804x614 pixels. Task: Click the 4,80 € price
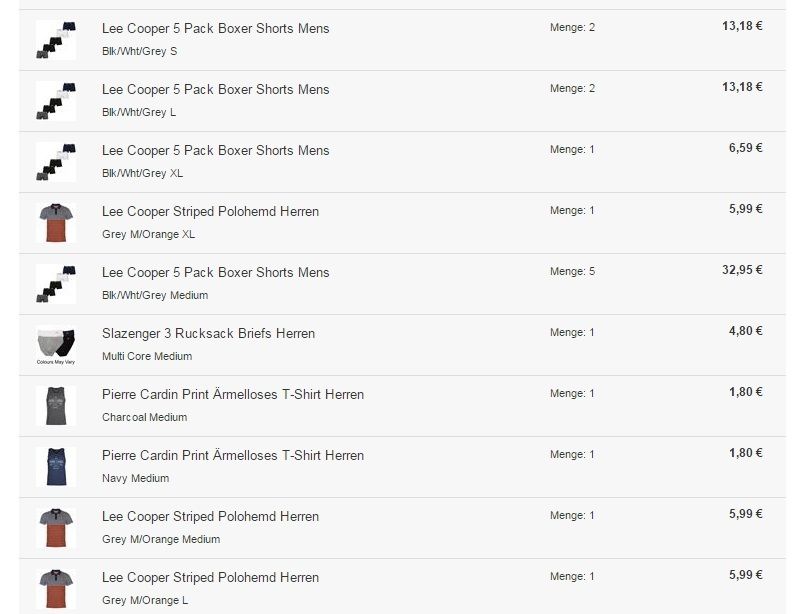[745, 331]
